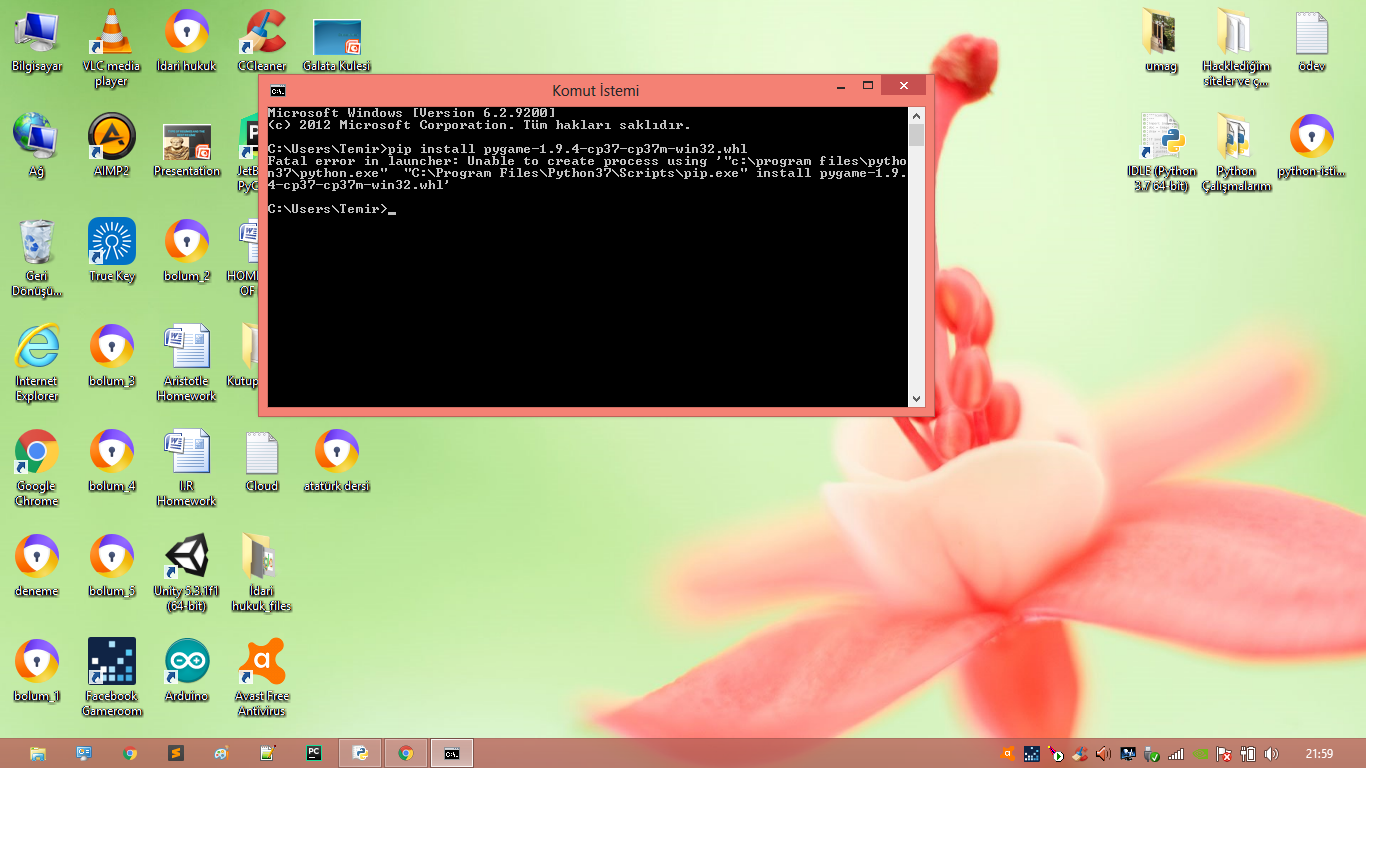1388x846 pixels.
Task: Launch the Arduino IDE shortcut
Action: (186, 670)
